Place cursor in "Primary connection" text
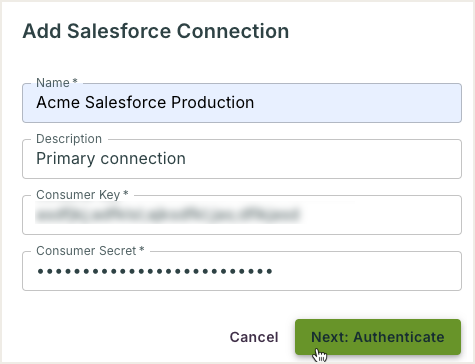The image size is (475, 364). coord(111,159)
